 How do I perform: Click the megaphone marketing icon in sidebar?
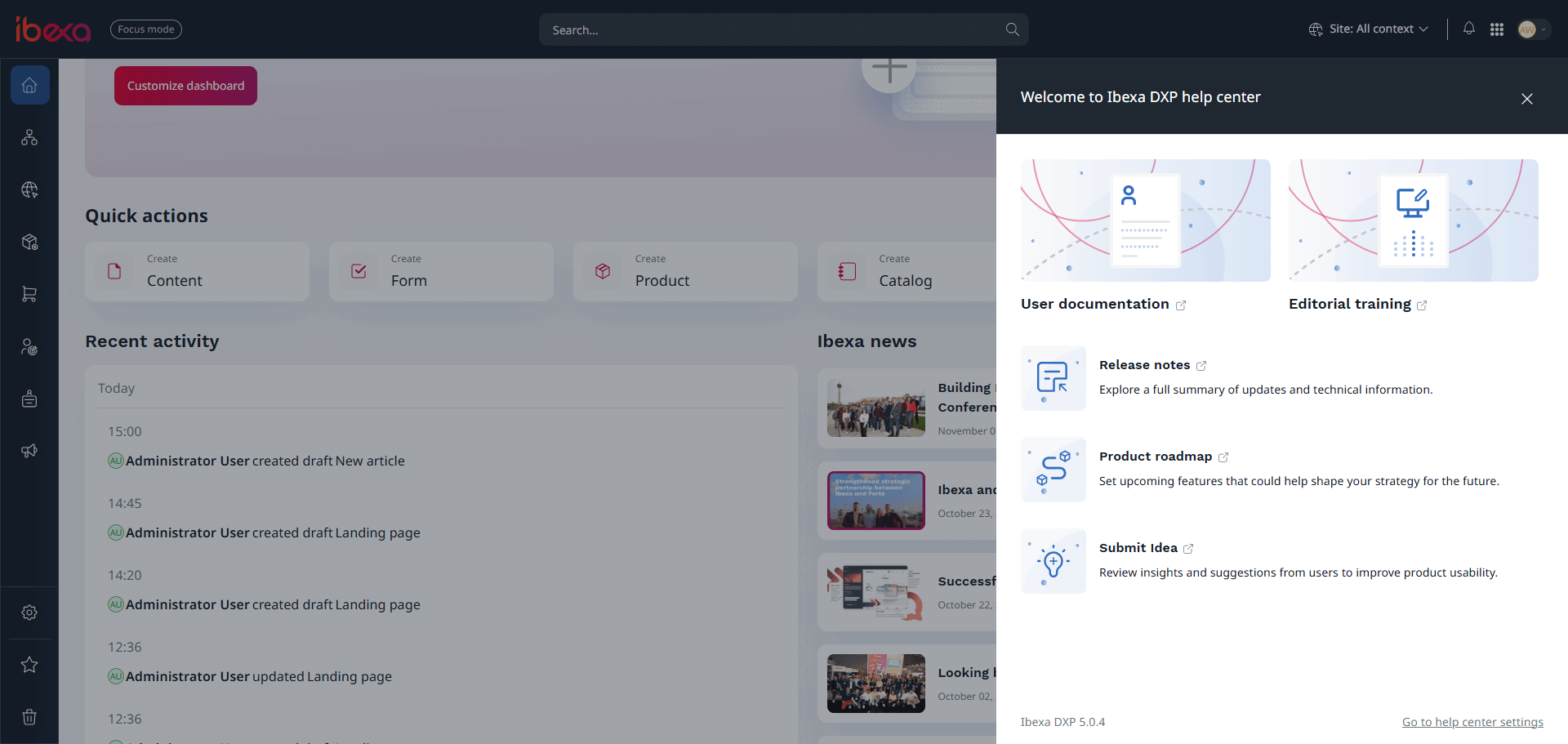[29, 451]
